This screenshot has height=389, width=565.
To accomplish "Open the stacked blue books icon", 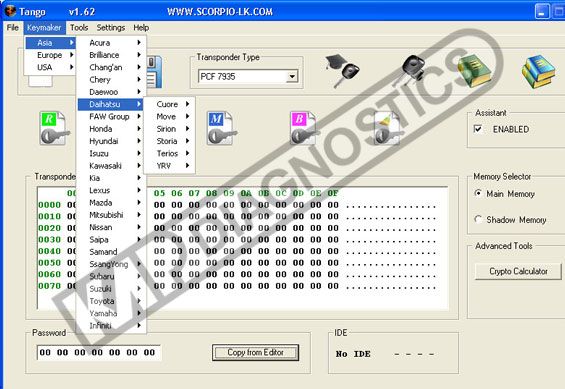I will 538,71.
